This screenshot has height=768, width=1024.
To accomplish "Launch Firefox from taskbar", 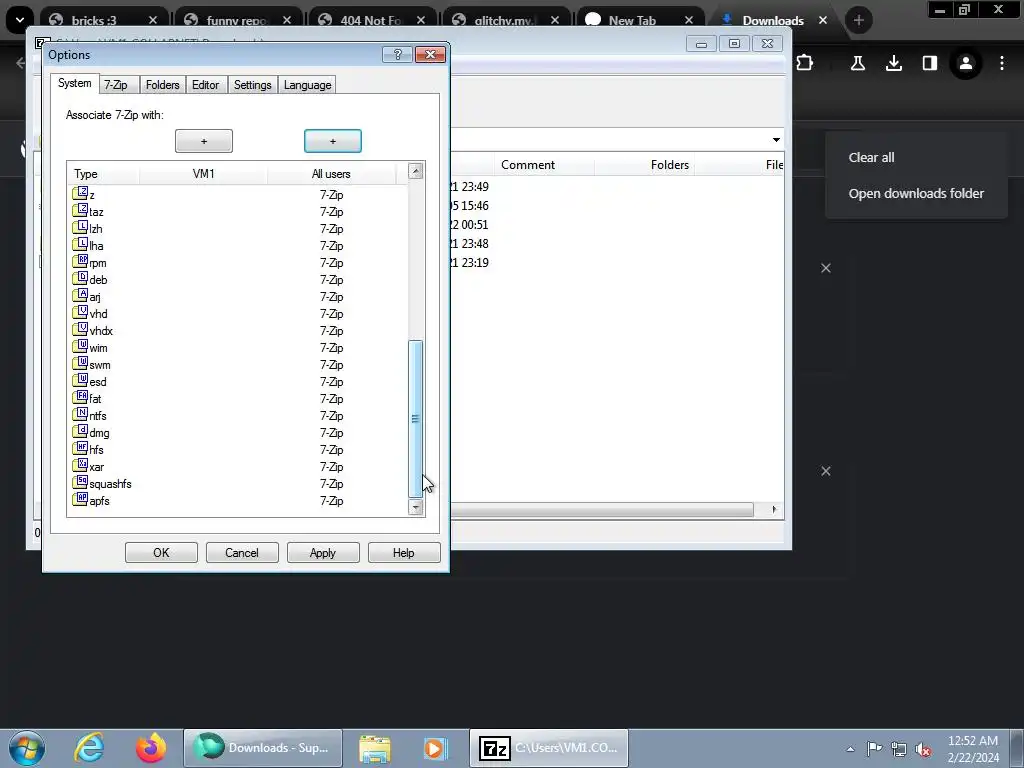I will 150,748.
